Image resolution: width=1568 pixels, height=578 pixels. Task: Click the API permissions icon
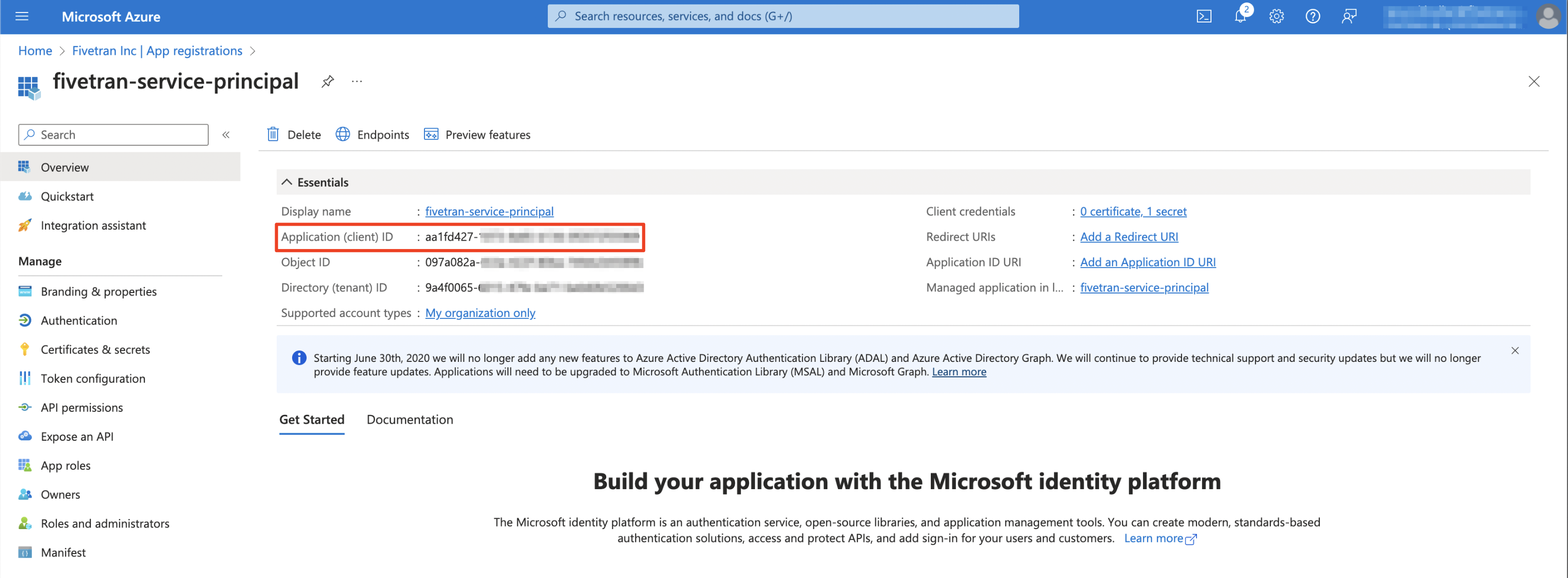click(x=25, y=408)
